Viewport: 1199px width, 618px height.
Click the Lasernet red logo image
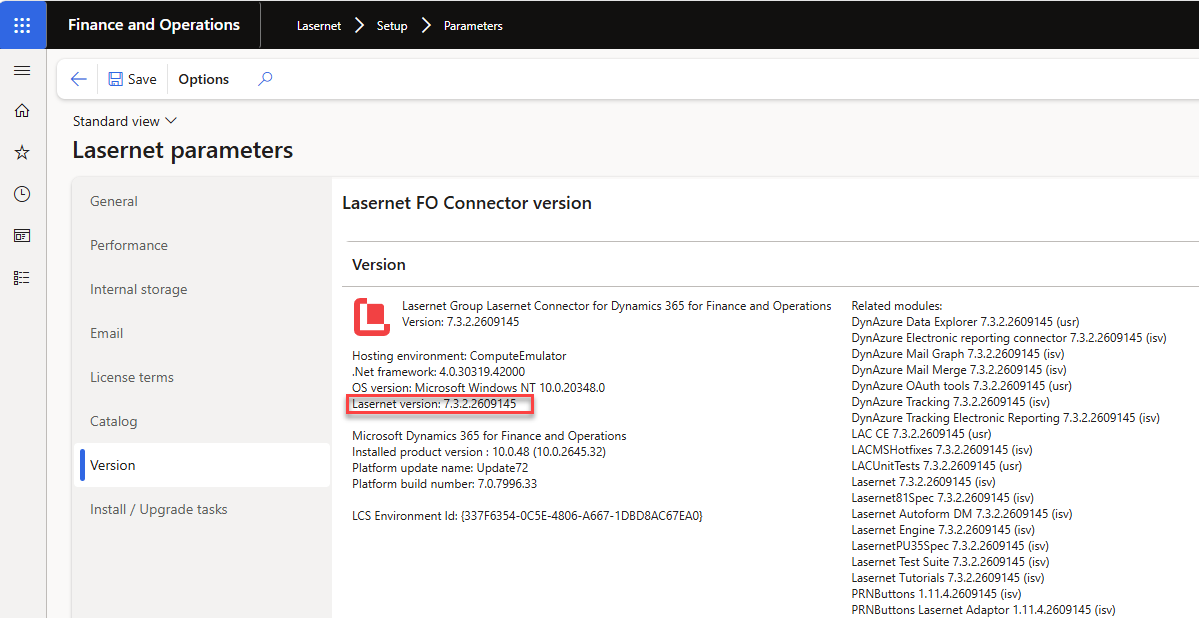pos(372,317)
